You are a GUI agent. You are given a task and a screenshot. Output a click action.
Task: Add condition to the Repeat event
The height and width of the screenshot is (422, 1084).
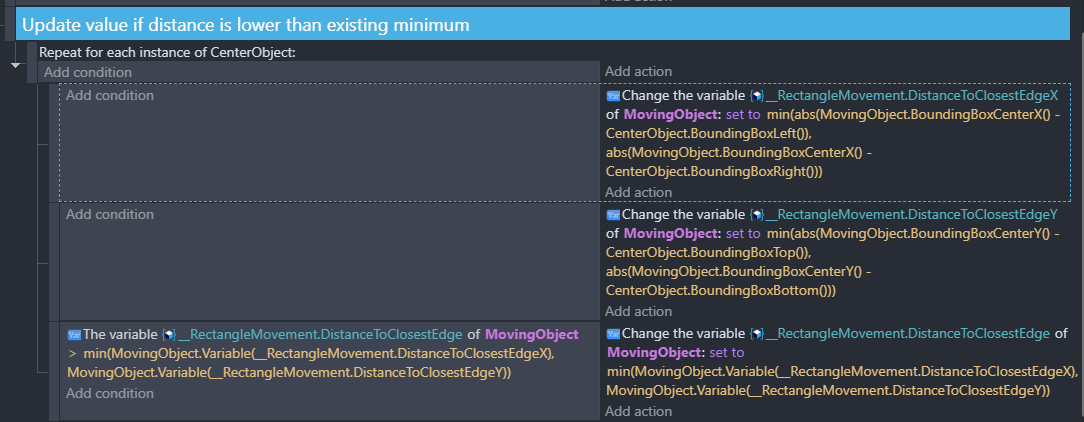88,72
